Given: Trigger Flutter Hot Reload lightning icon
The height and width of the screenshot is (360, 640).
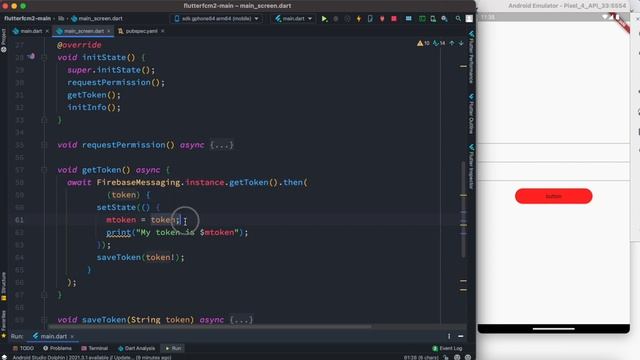Looking at the screenshot, I should 359,19.
